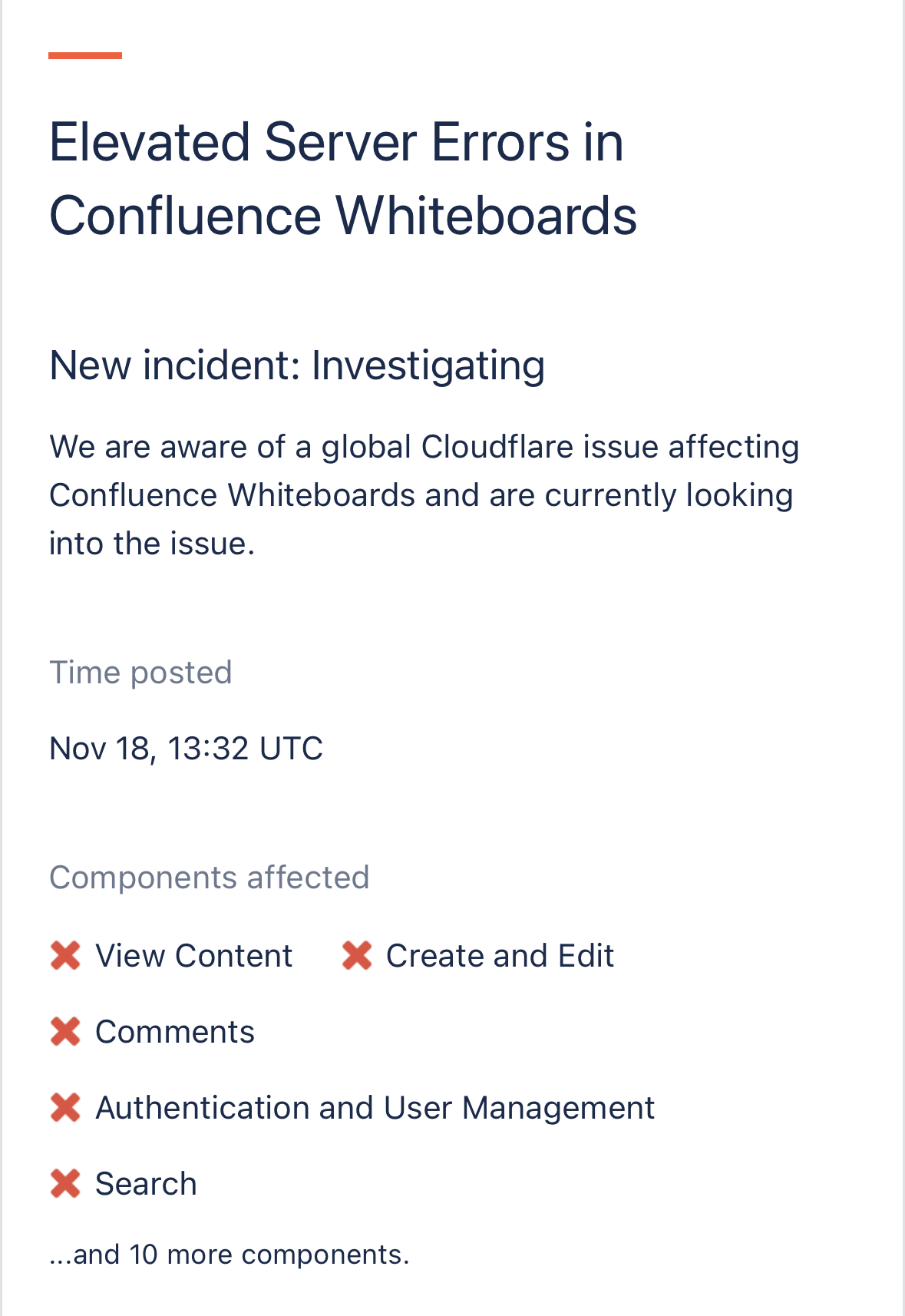Click the Nov 18, 13:32 UTC timestamp
The image size is (905, 1316).
(186, 749)
